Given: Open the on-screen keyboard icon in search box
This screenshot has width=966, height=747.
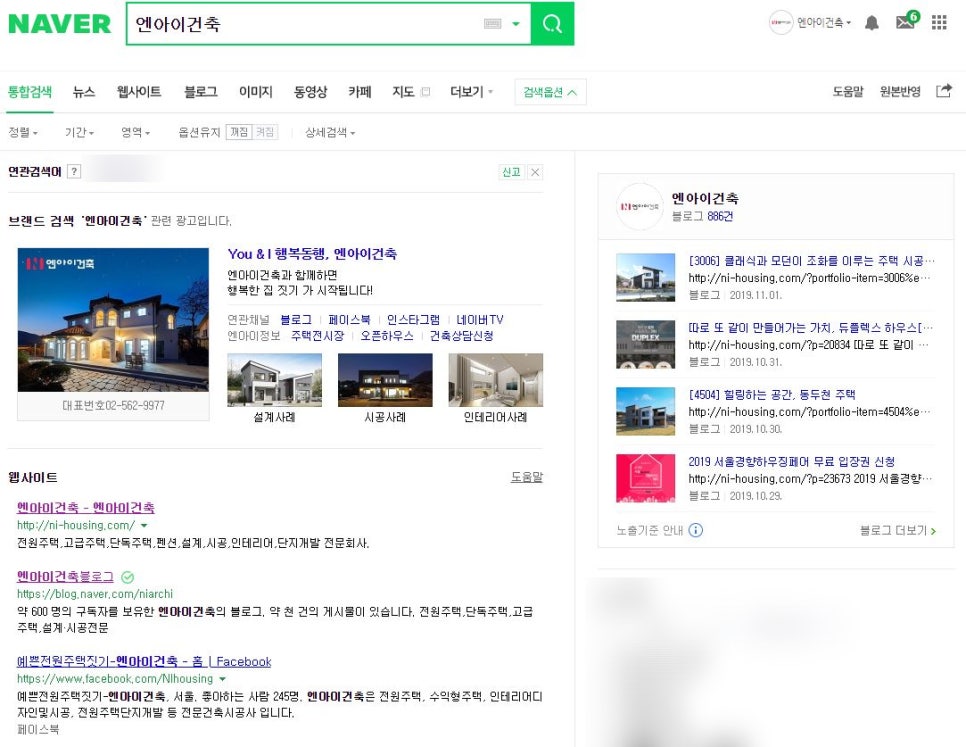Looking at the screenshot, I should pyautogui.click(x=492, y=24).
